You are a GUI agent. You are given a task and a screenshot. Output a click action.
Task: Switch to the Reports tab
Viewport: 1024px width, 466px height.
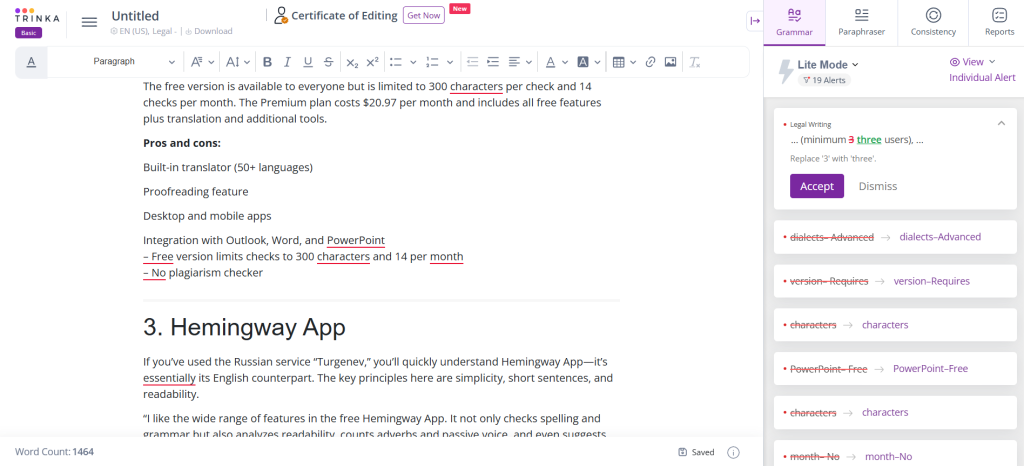click(x=999, y=22)
